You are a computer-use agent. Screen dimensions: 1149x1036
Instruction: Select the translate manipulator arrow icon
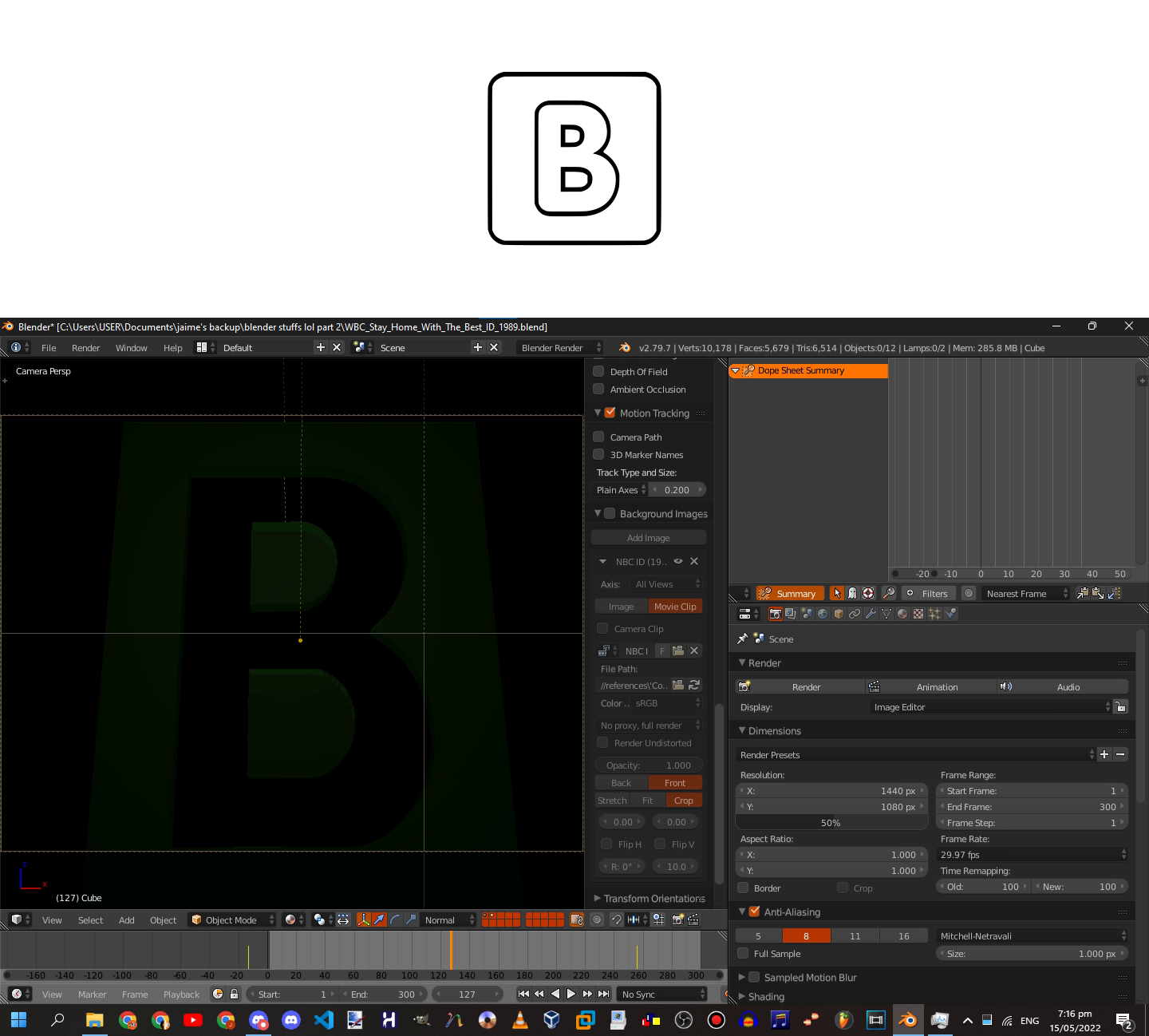[379, 919]
